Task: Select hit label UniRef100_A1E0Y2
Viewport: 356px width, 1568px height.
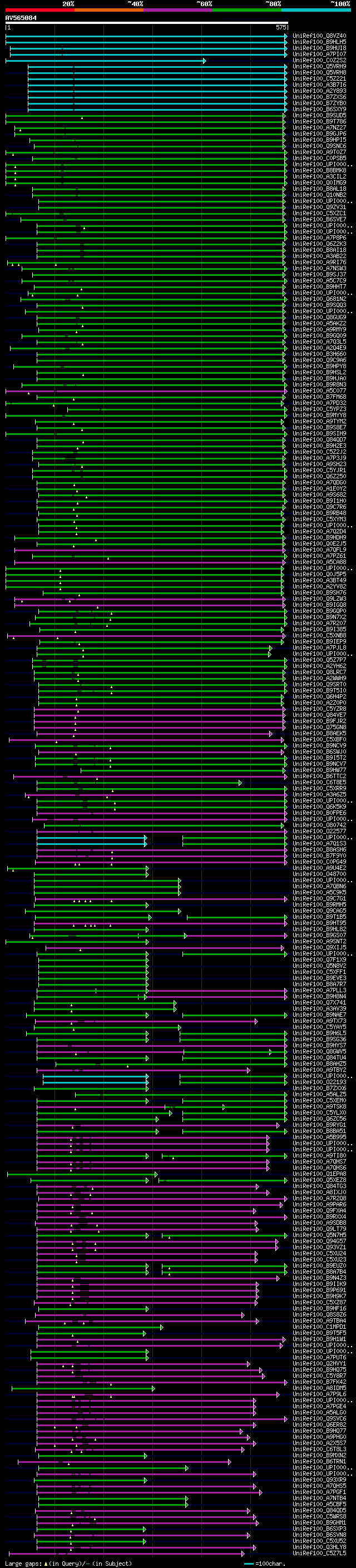Action: tap(319, 489)
